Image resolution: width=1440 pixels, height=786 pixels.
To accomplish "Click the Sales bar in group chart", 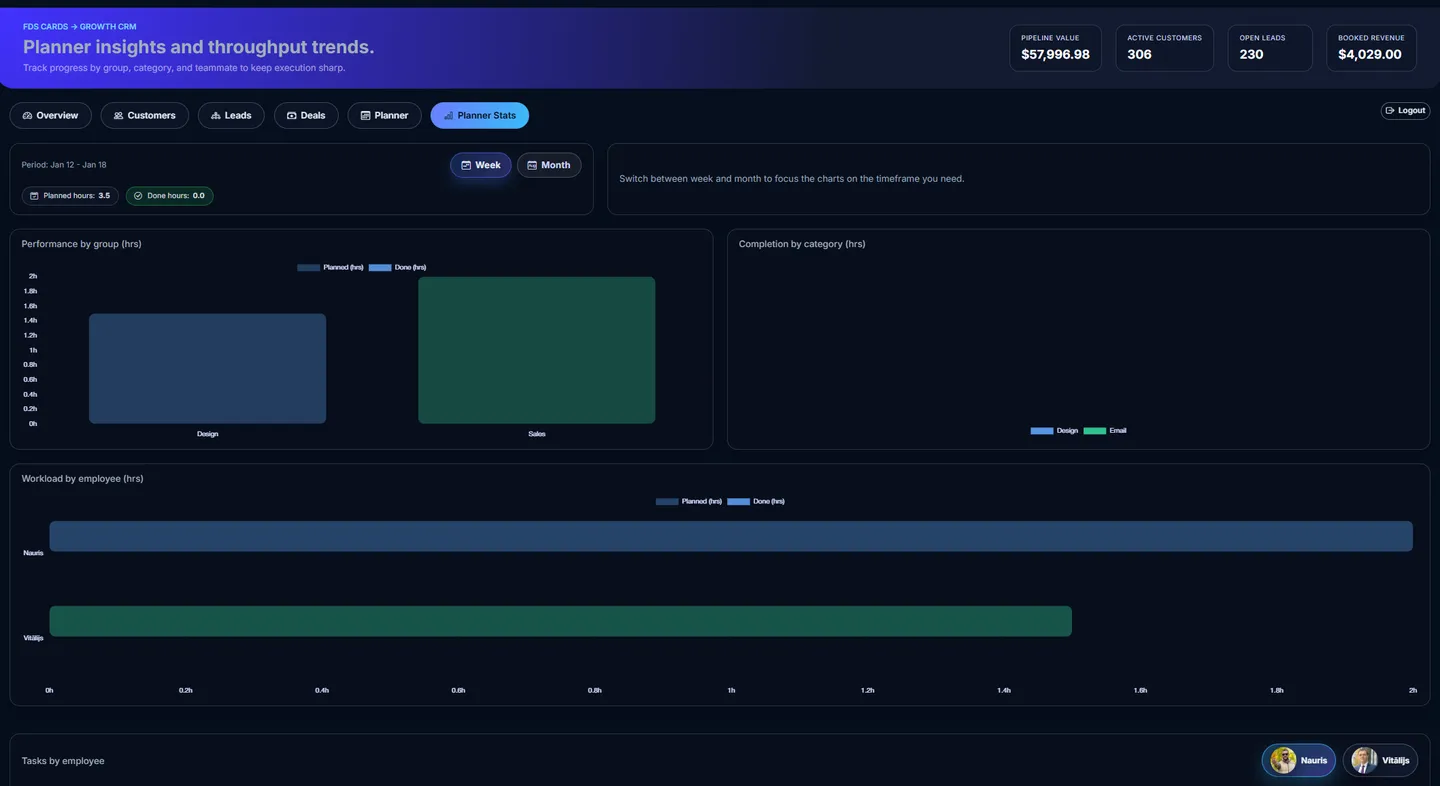I will 537,350.
